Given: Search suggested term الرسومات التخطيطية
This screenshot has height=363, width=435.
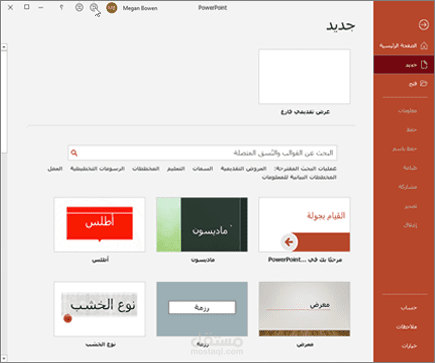Looking at the screenshot, I should pos(97,169).
